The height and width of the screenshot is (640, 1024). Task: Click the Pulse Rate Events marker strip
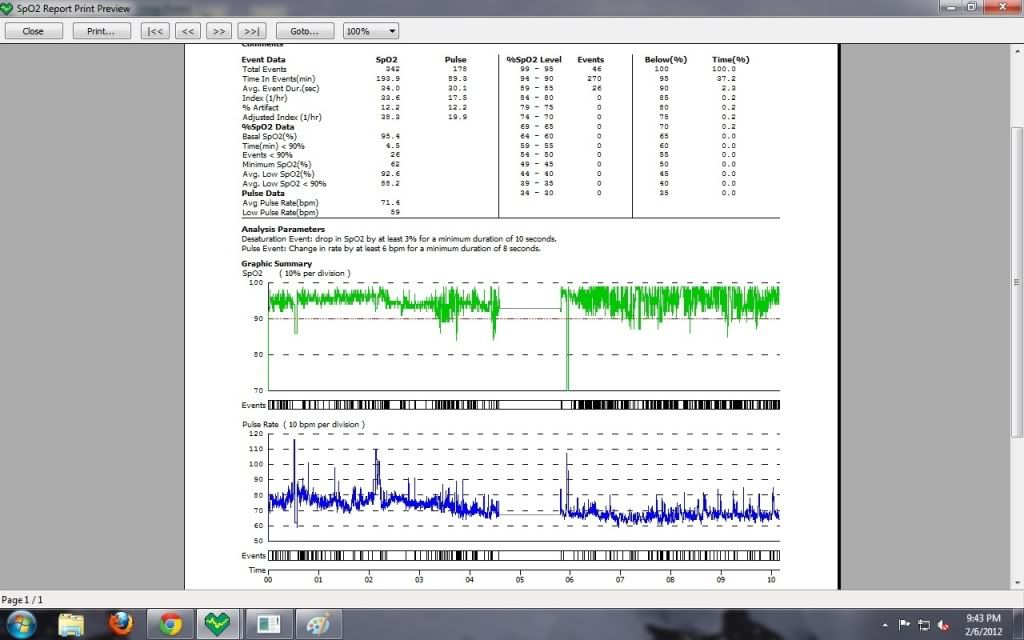[524, 556]
